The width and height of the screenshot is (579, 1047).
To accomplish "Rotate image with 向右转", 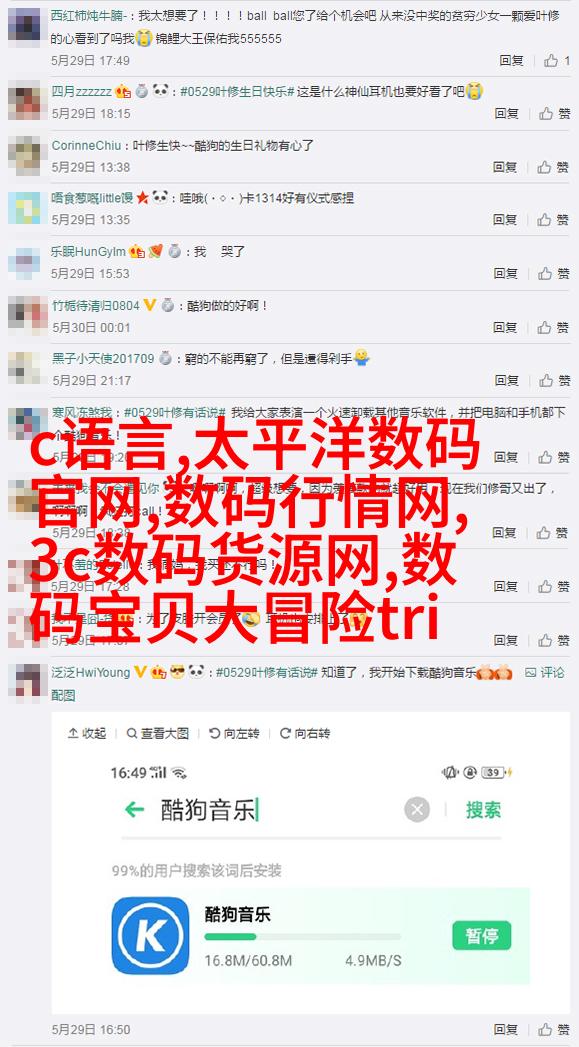I will coord(305,733).
